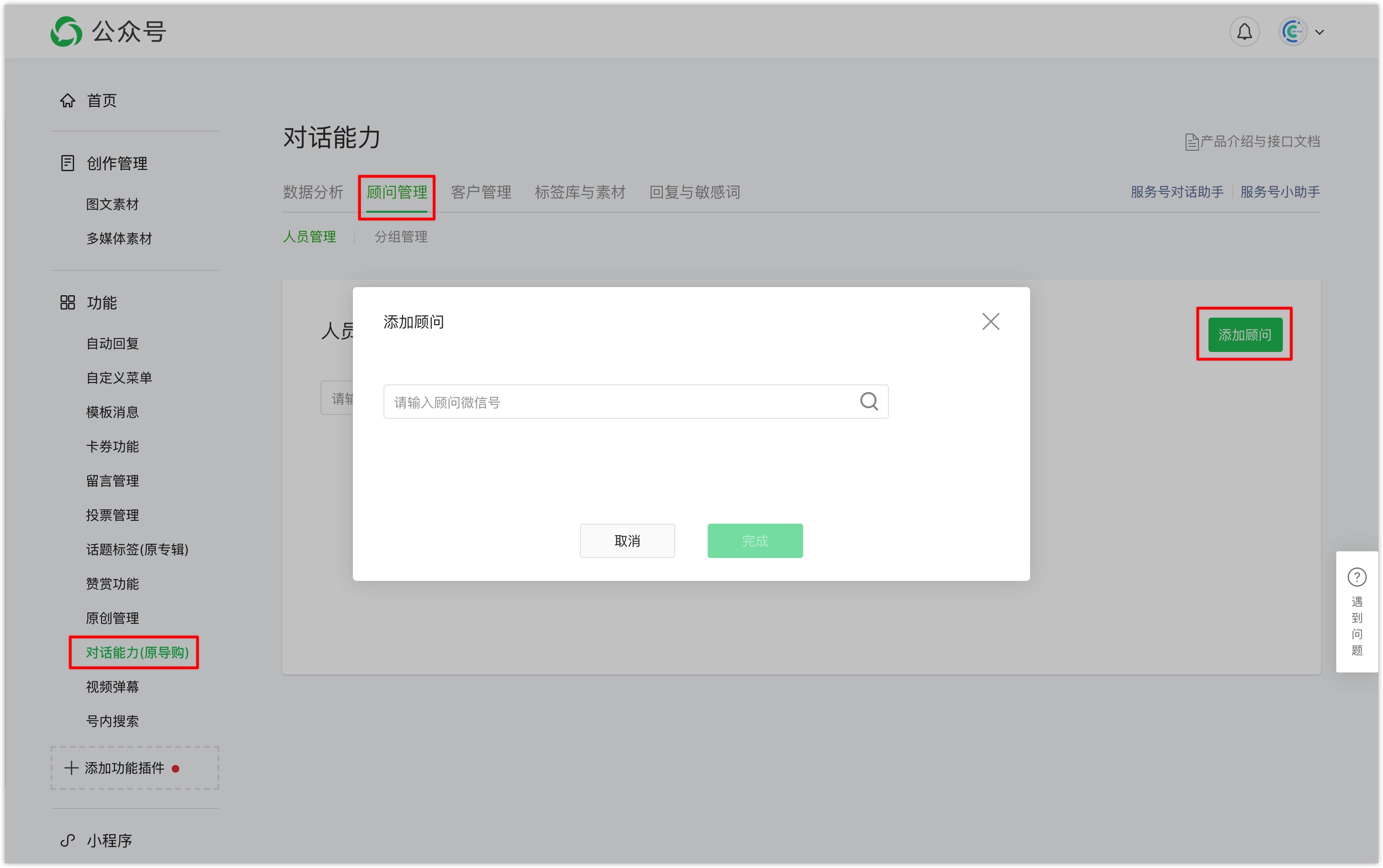The width and height of the screenshot is (1383, 868).
Task: Open 服务号对话助手 link
Action: click(x=1177, y=192)
